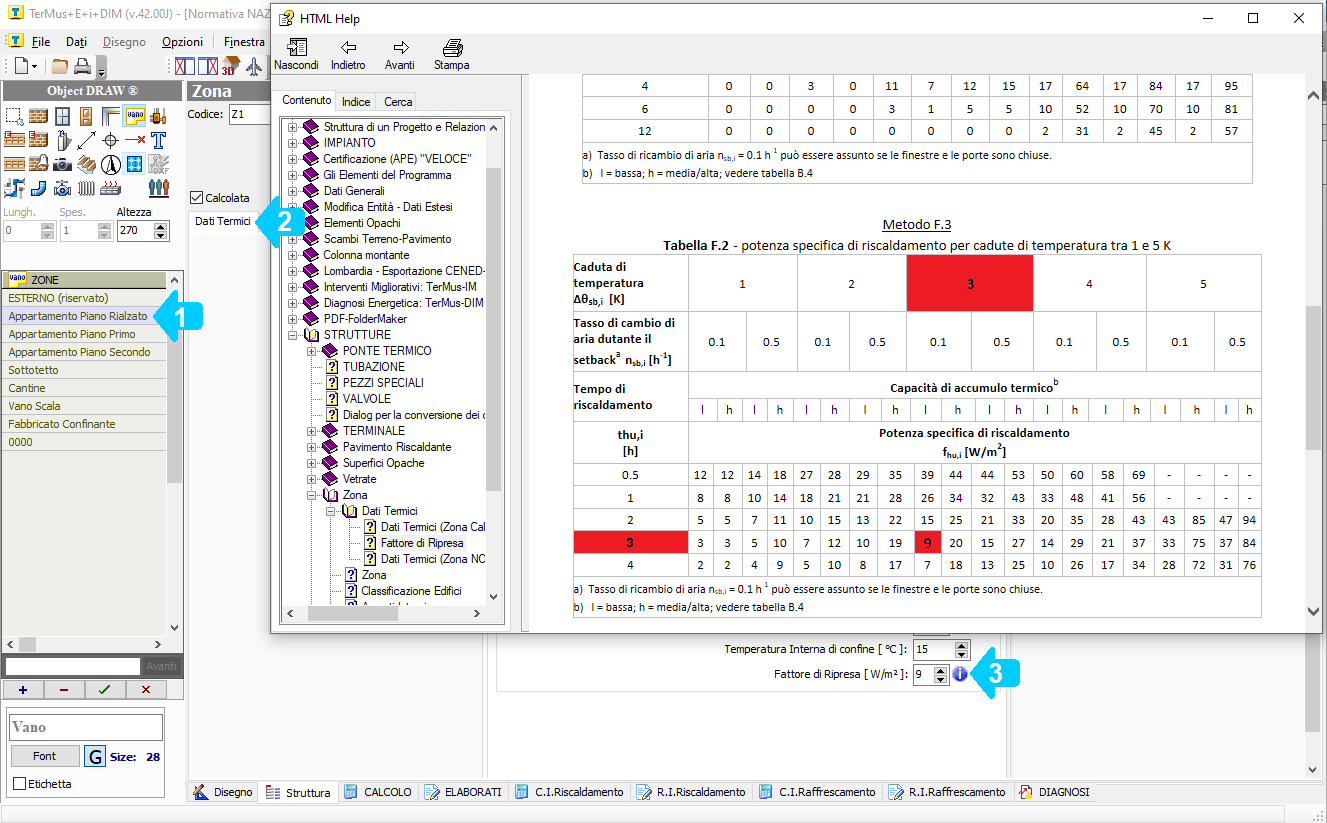
Task: Choose the door drawing tool
Action: tap(87, 116)
